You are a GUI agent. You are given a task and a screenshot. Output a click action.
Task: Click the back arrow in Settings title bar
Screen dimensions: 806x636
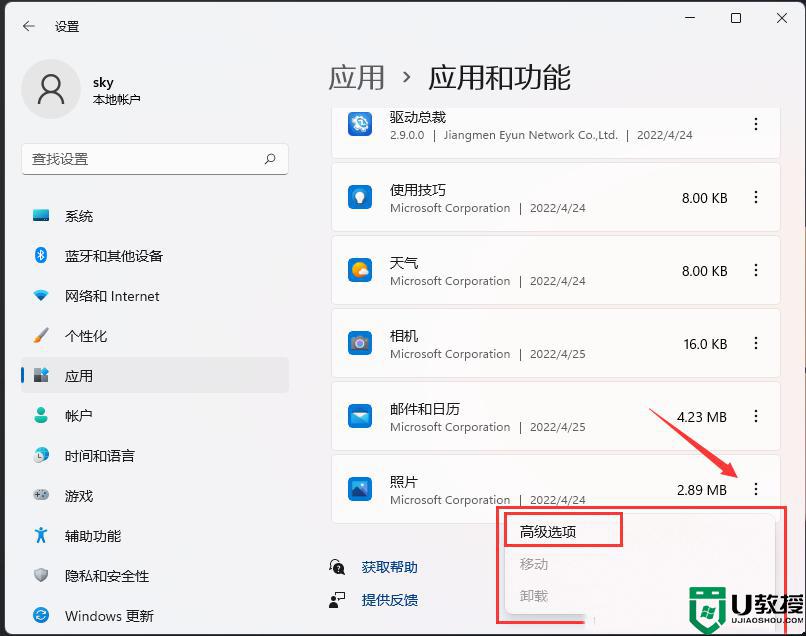tap(28, 27)
